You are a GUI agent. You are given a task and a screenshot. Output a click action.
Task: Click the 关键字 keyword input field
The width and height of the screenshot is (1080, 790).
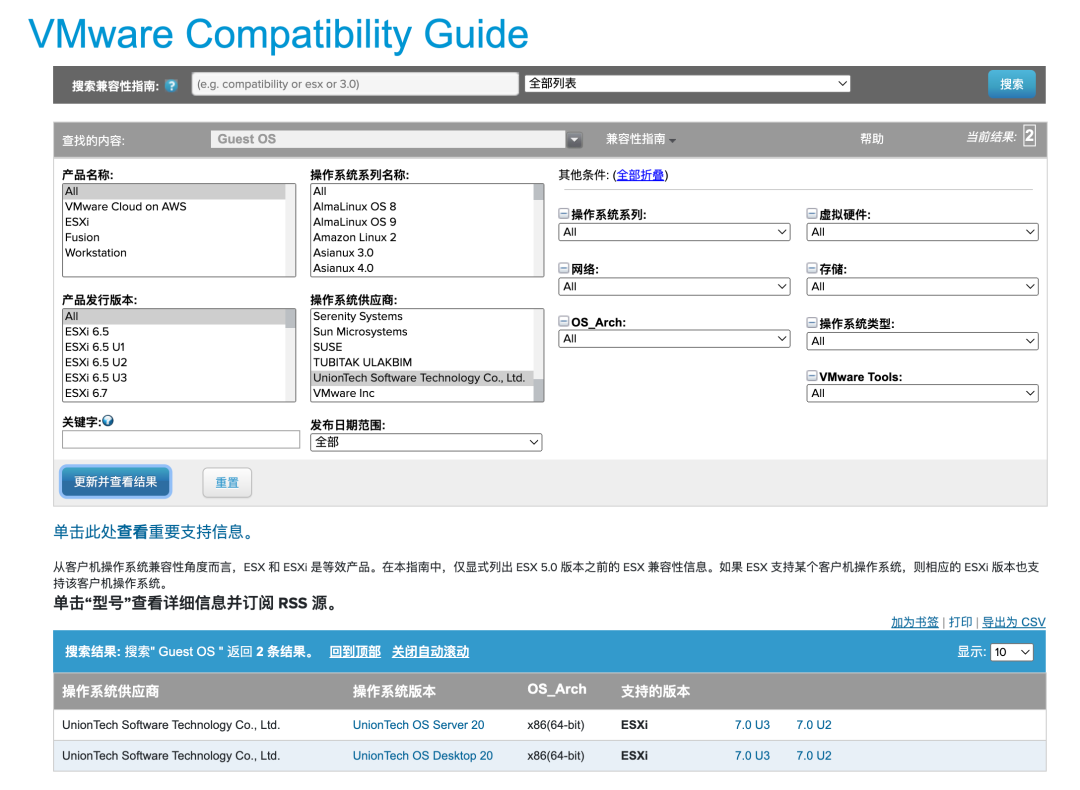click(x=180, y=439)
